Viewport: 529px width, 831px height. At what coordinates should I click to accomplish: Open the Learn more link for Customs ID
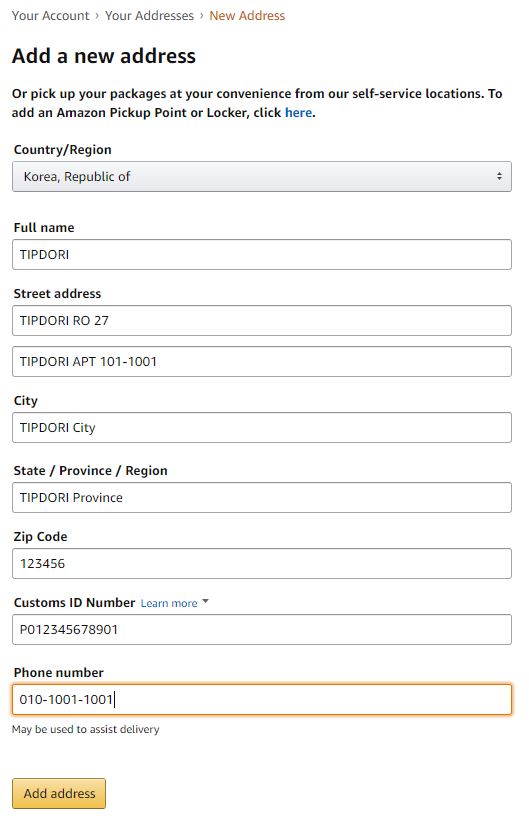pos(169,603)
